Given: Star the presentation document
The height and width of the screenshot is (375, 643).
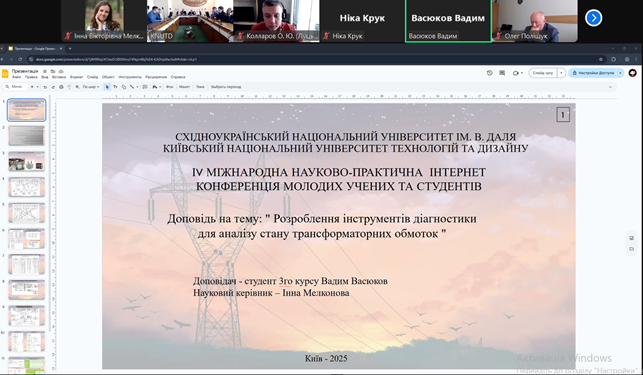Looking at the screenshot, I should [x=45, y=71].
